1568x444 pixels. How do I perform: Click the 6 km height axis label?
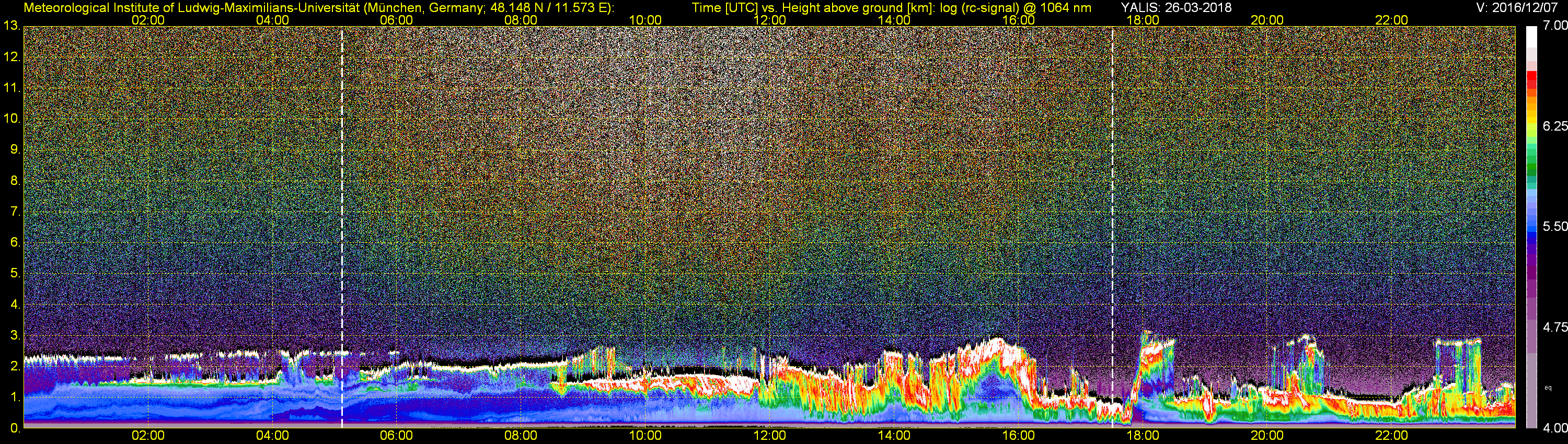[x=15, y=243]
